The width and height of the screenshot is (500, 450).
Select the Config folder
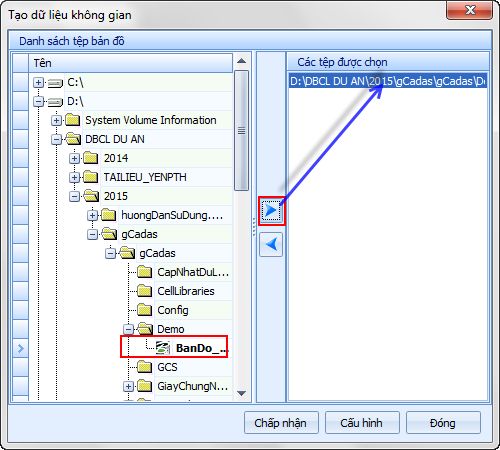173,310
